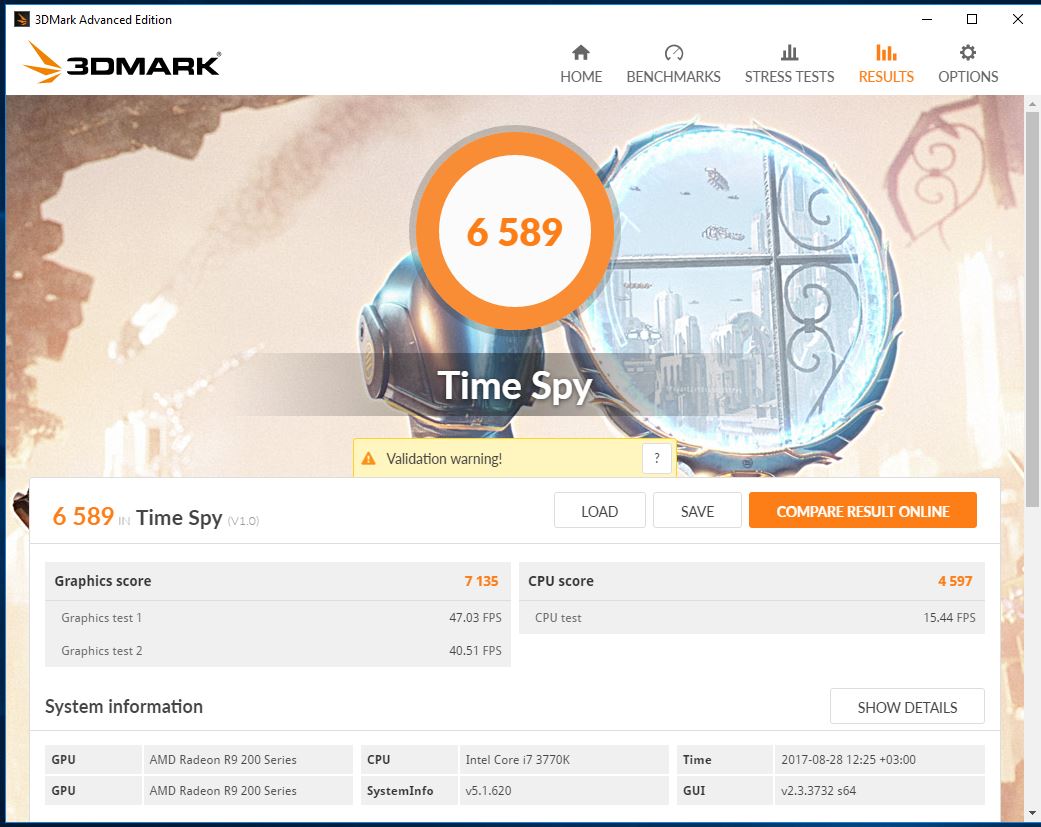Open the validation warning help question mark
The width and height of the screenshot is (1041, 827).
657,458
